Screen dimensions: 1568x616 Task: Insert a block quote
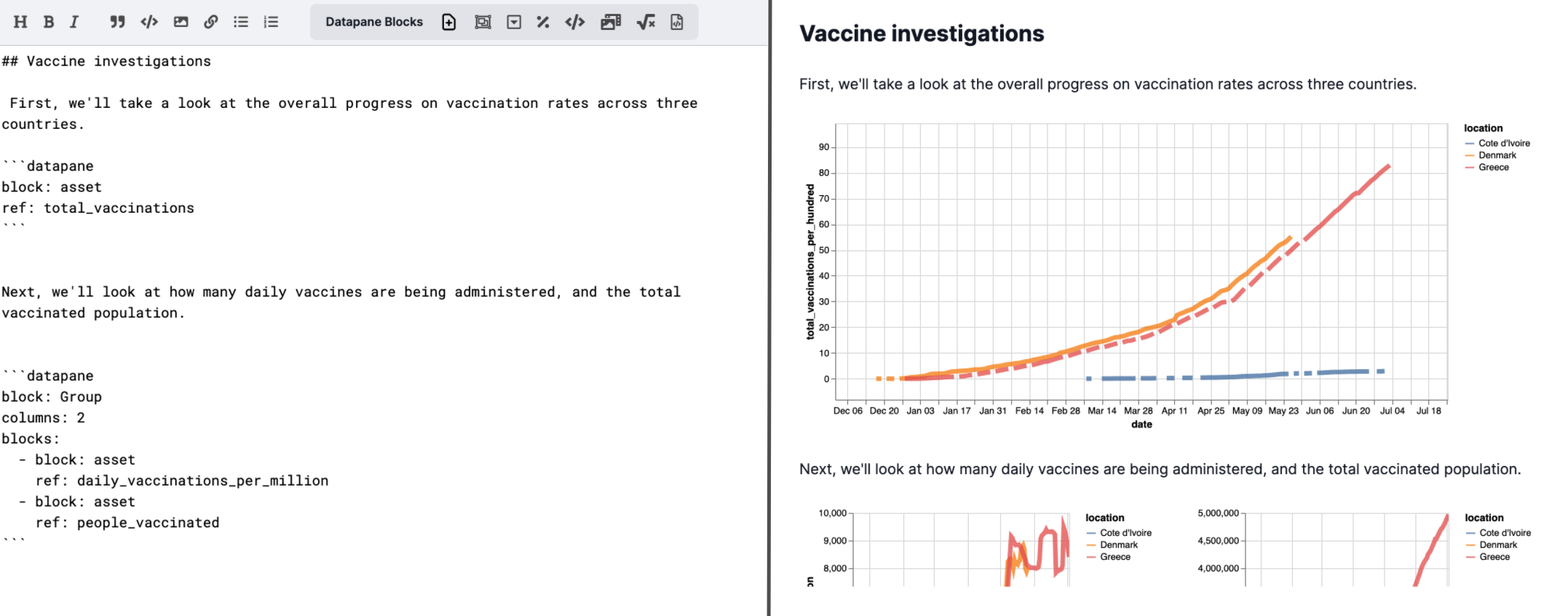(x=117, y=22)
